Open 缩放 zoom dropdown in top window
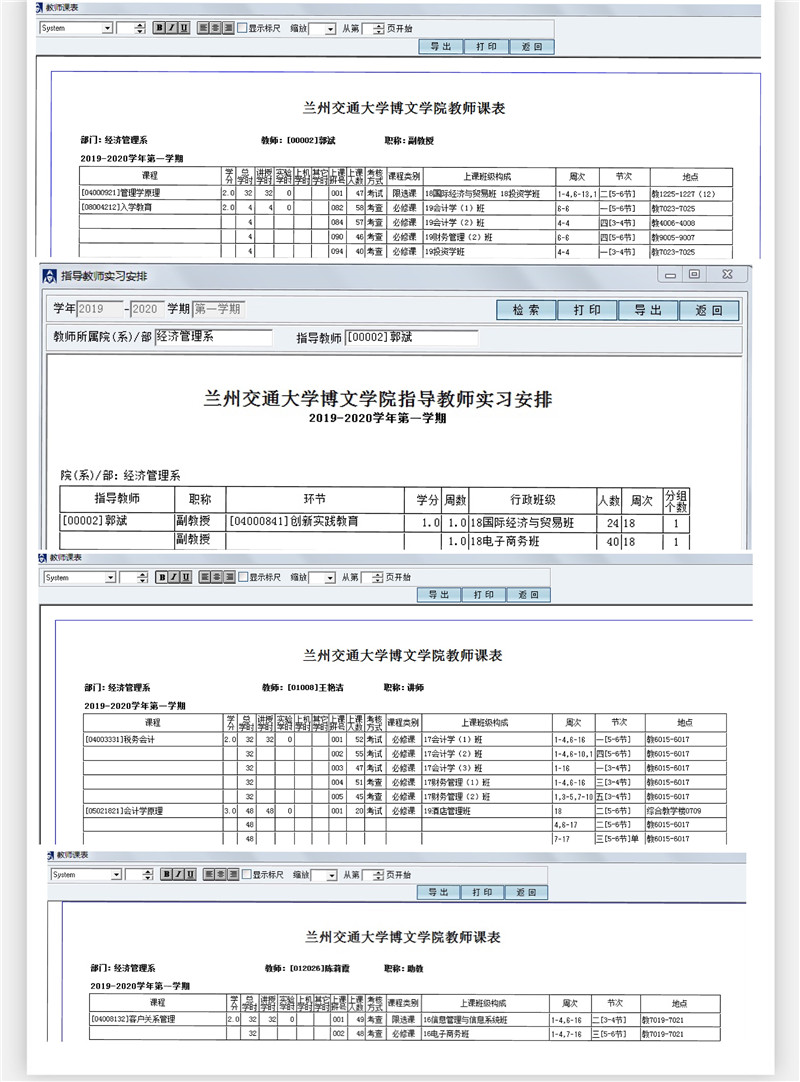 [330, 29]
